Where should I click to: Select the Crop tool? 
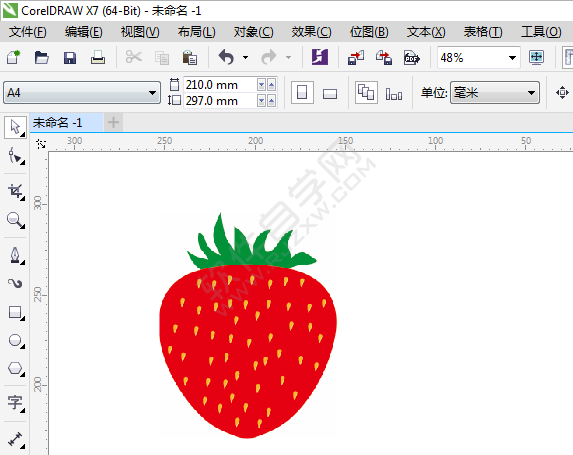[x=15, y=192]
